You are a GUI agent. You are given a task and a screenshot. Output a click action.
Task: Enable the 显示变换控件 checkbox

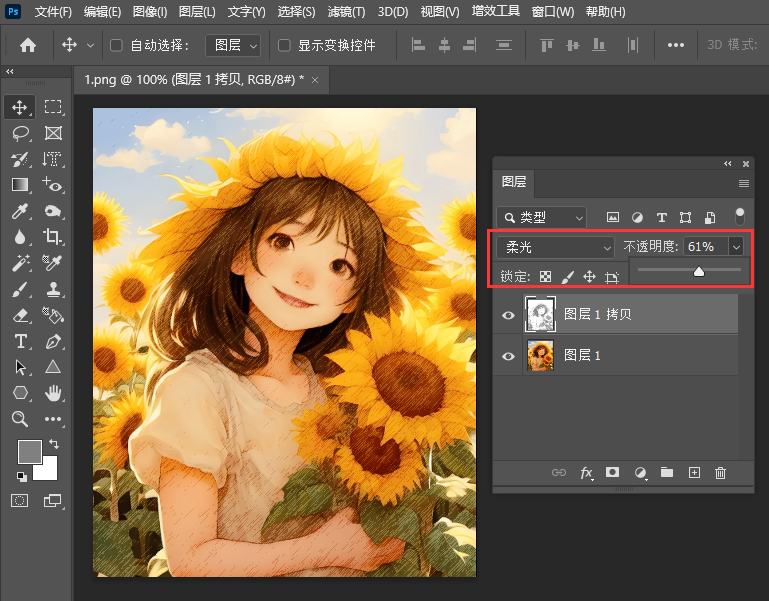[x=284, y=45]
